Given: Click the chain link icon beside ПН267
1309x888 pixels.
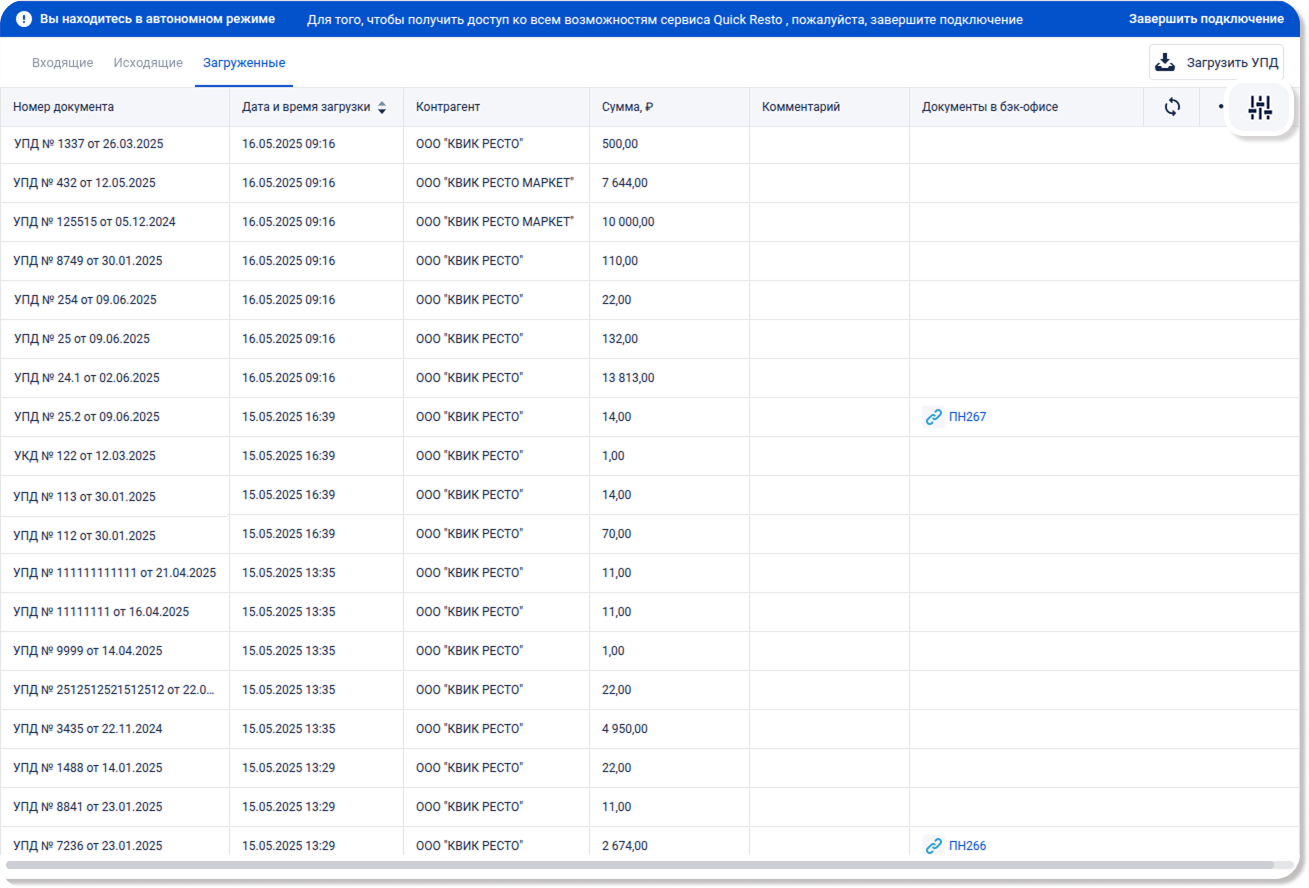Looking at the screenshot, I should pos(933,417).
